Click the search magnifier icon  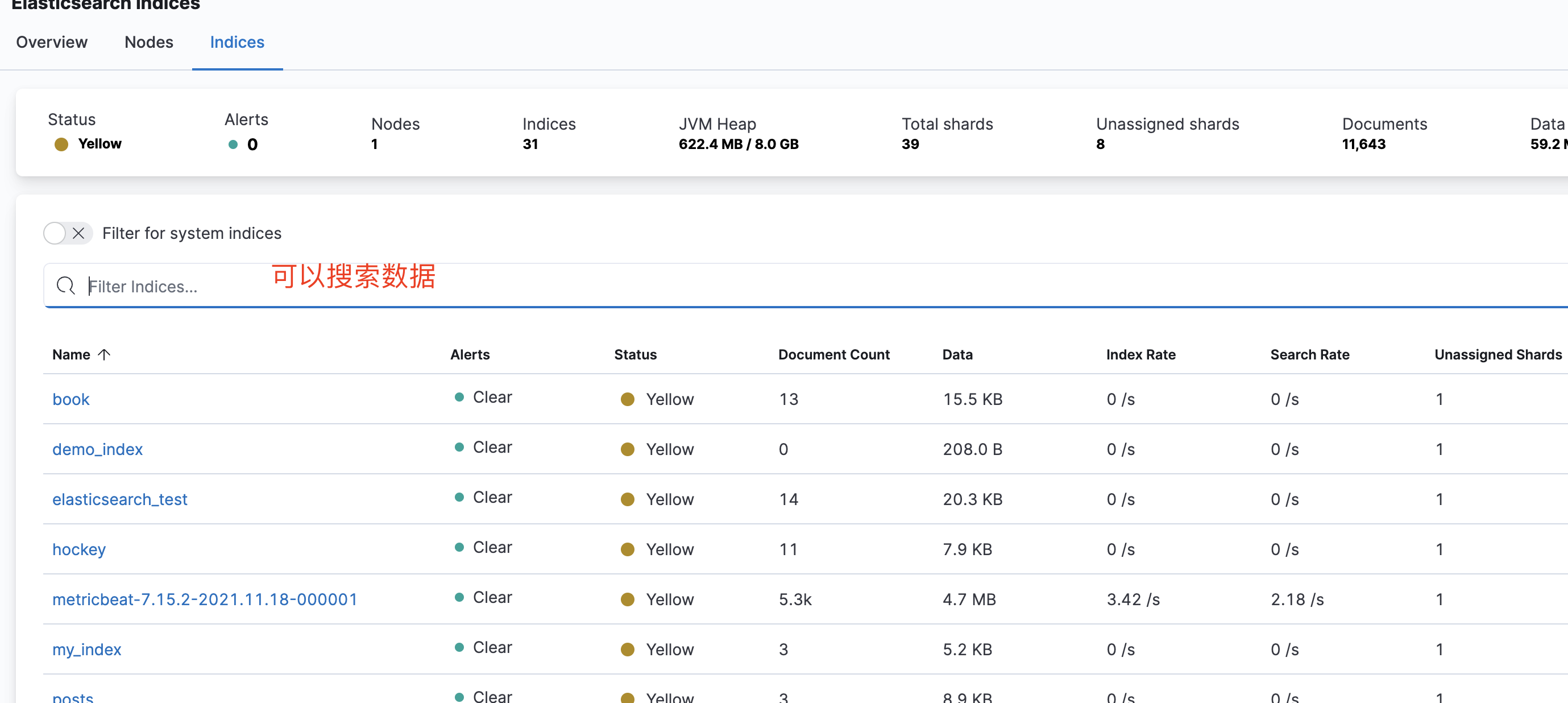point(65,286)
